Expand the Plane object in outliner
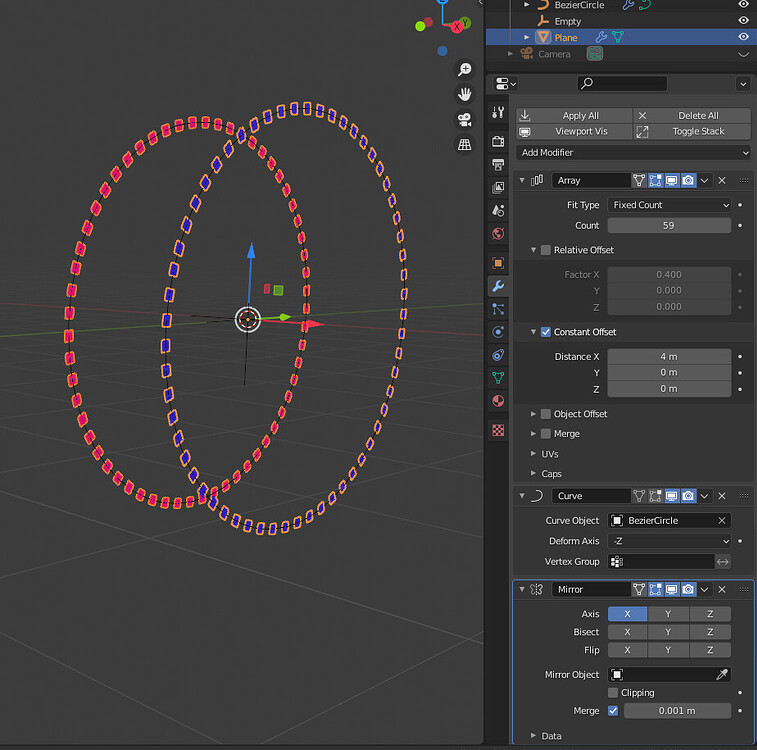757x750 pixels. click(527, 37)
